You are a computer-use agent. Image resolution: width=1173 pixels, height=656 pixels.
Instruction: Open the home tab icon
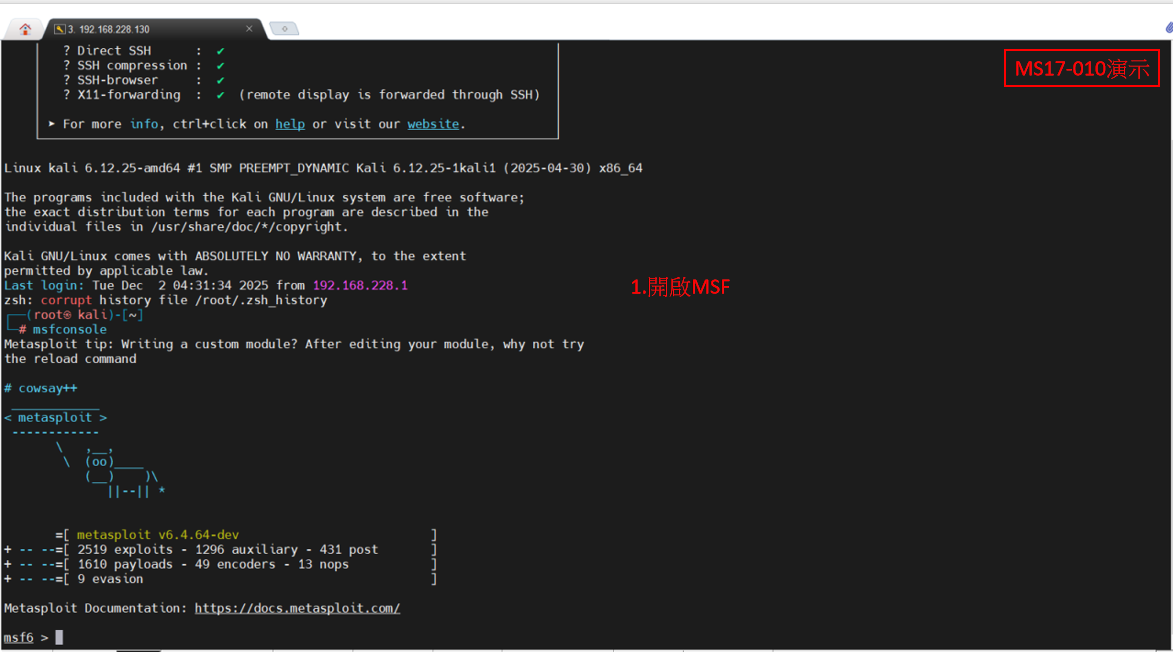click(25, 29)
